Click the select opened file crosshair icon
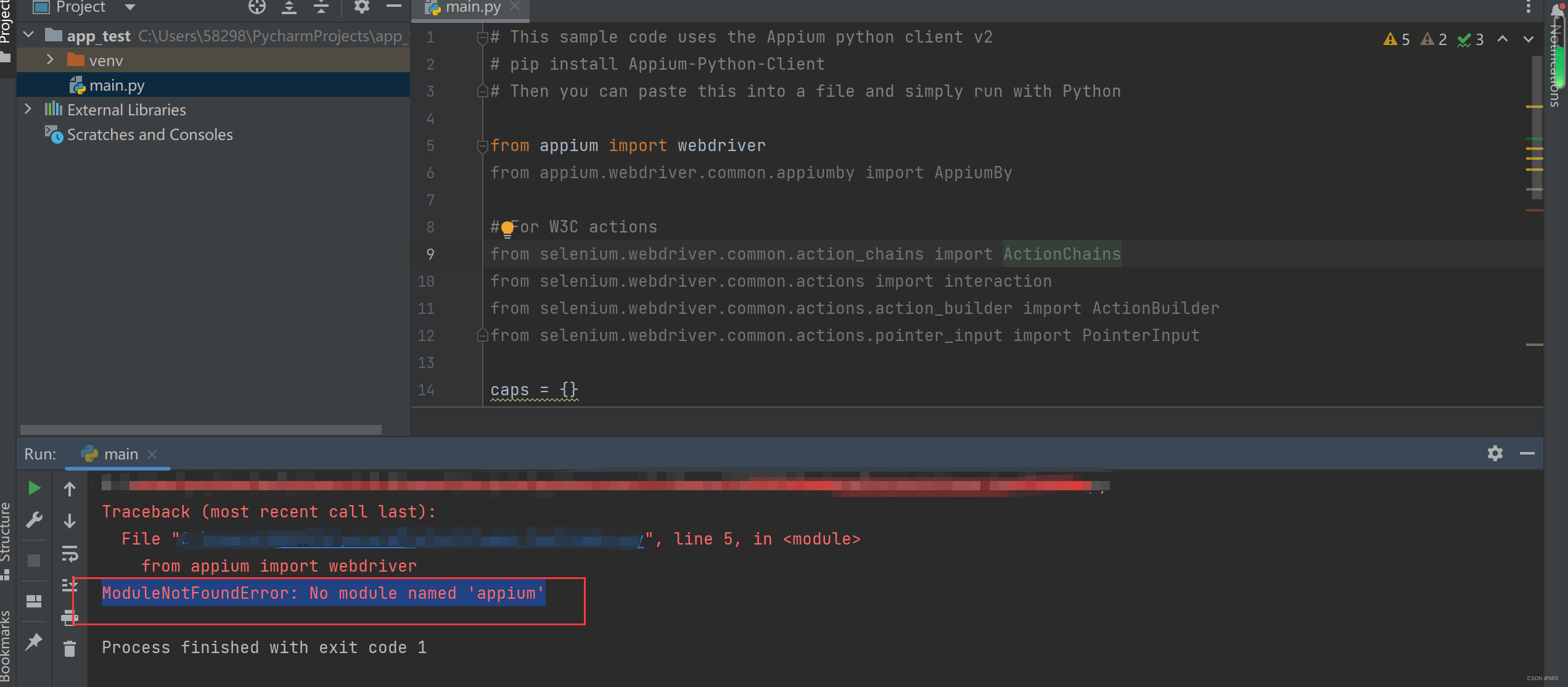Viewport: 1568px width, 687px height. coord(257,7)
